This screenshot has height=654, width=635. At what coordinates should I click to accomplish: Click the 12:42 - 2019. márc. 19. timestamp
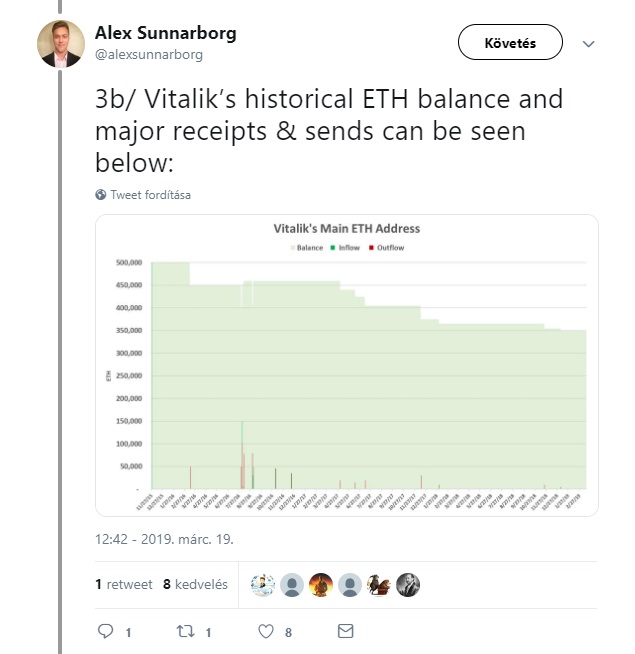tap(164, 539)
